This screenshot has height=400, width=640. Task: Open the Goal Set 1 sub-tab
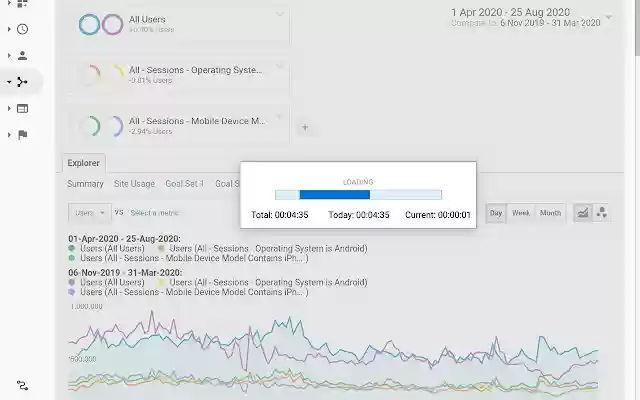(x=184, y=184)
